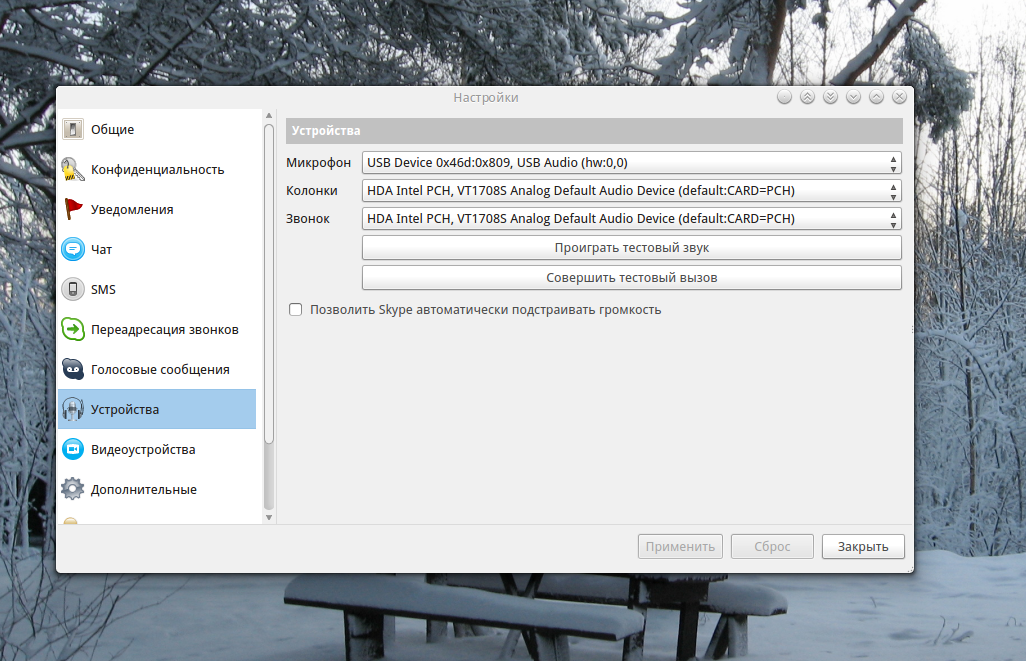Open the Микрофон device dropdown
The image size is (1026, 661).
click(x=631, y=162)
